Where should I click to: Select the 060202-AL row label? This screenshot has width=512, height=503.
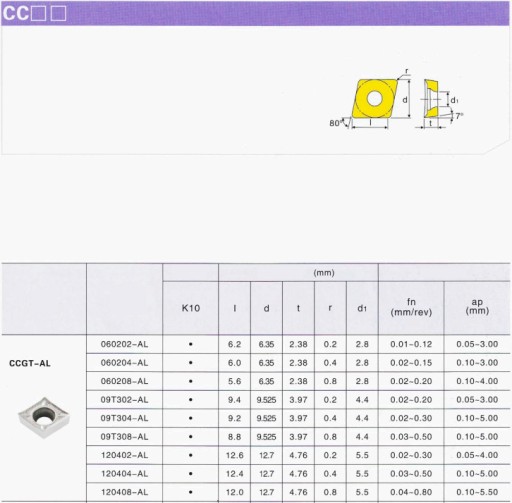124,344
